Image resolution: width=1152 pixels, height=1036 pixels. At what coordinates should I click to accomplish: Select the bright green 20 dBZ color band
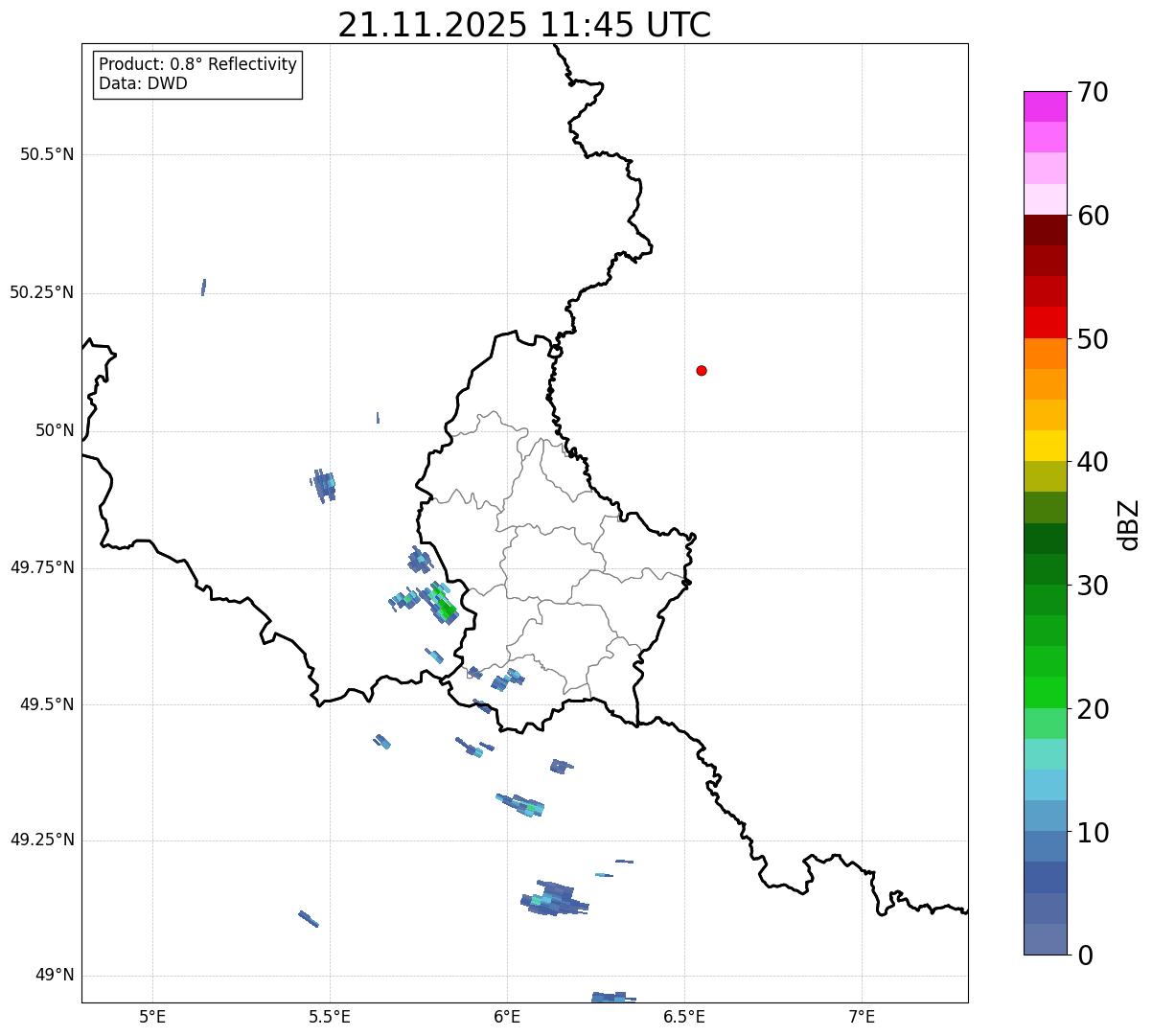click(1045, 693)
